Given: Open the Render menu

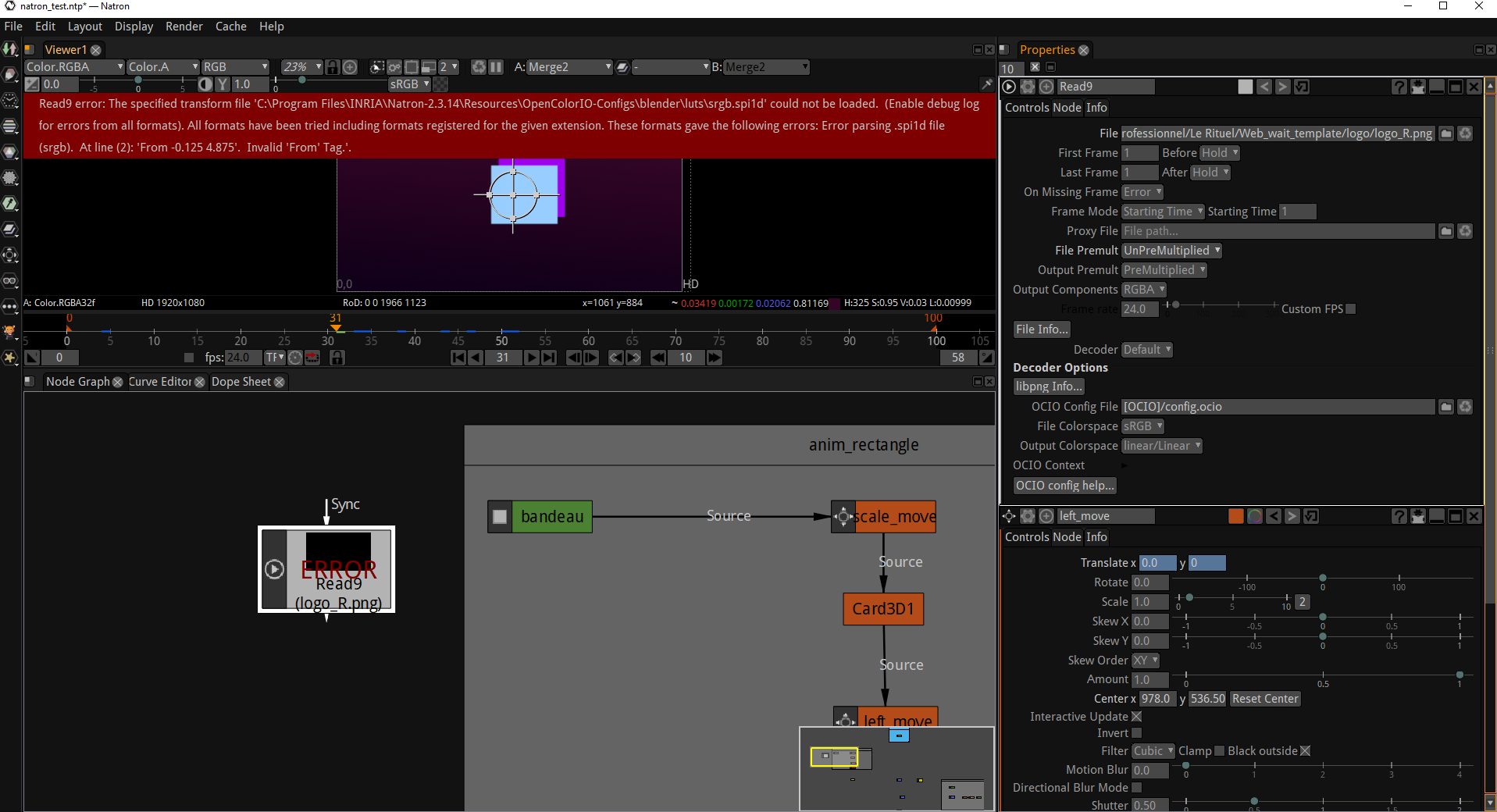Looking at the screenshot, I should (184, 27).
